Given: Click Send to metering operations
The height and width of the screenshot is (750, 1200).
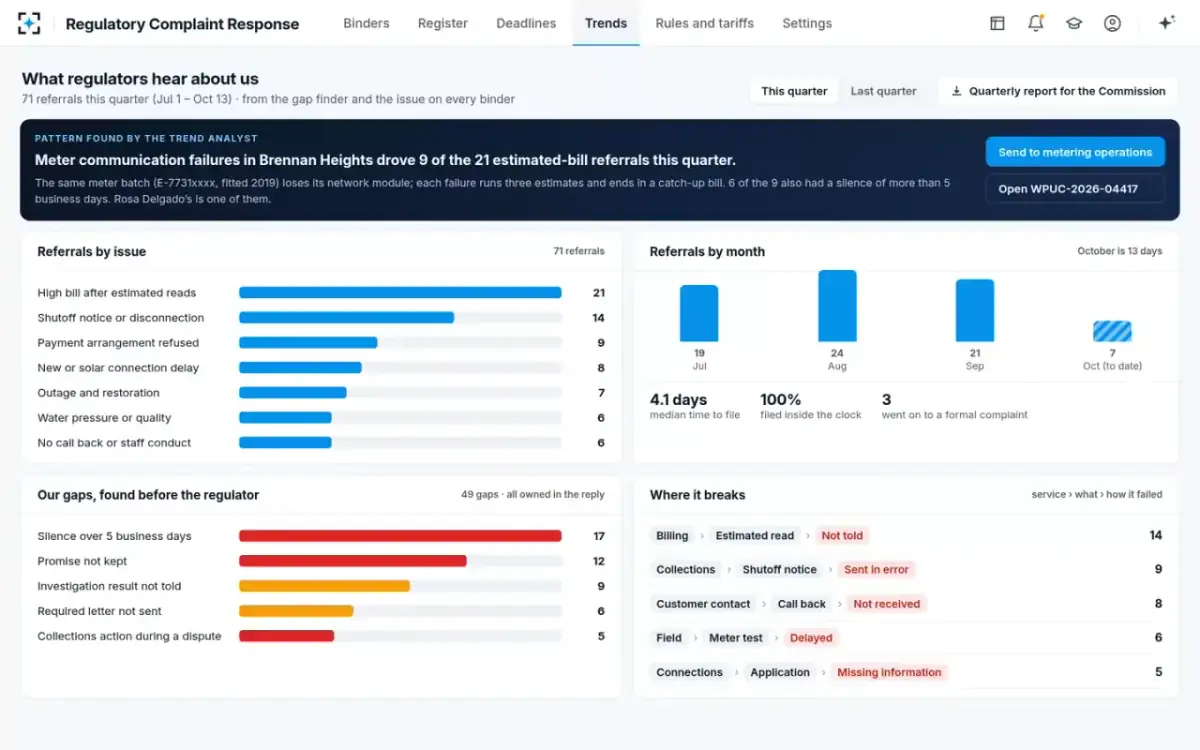Looking at the screenshot, I should (1075, 152).
